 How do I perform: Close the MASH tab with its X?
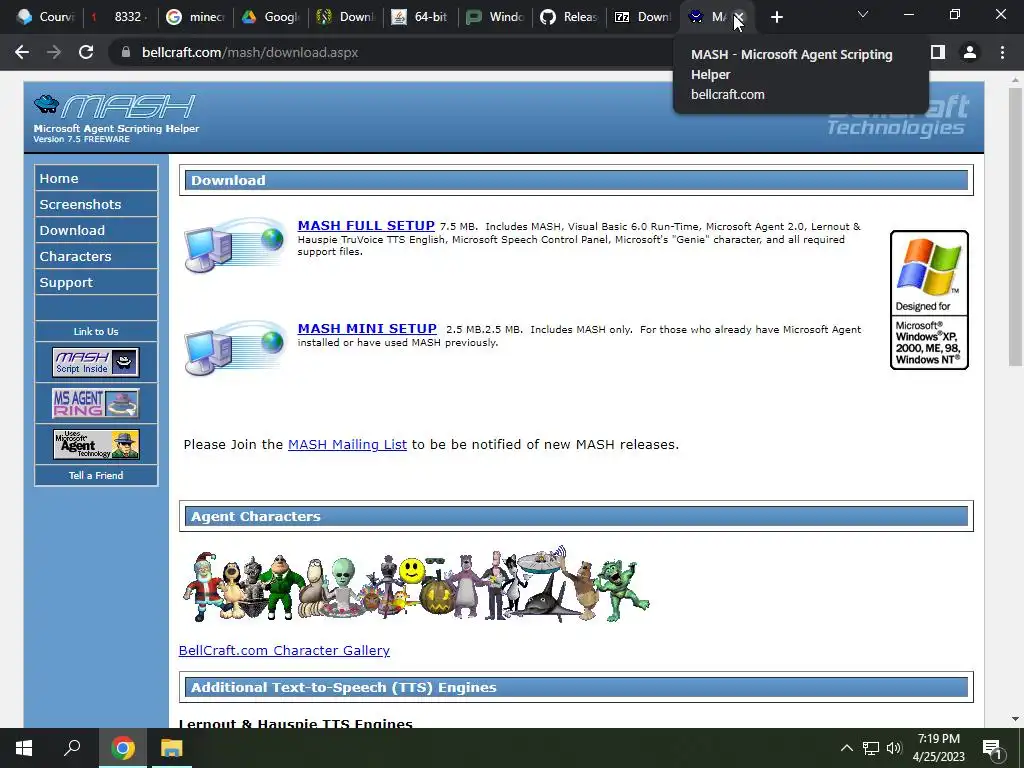click(739, 17)
